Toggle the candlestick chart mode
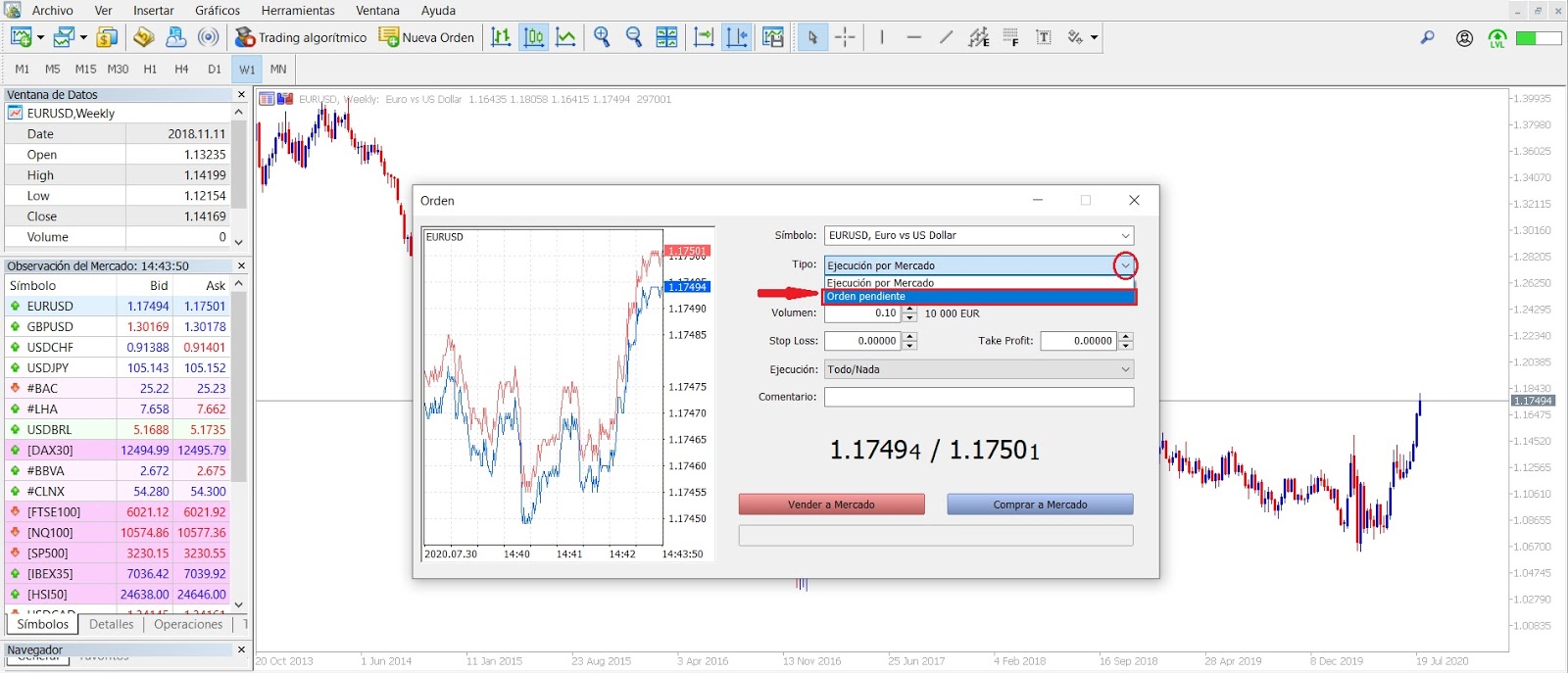The width and height of the screenshot is (1568, 673). pos(534,37)
